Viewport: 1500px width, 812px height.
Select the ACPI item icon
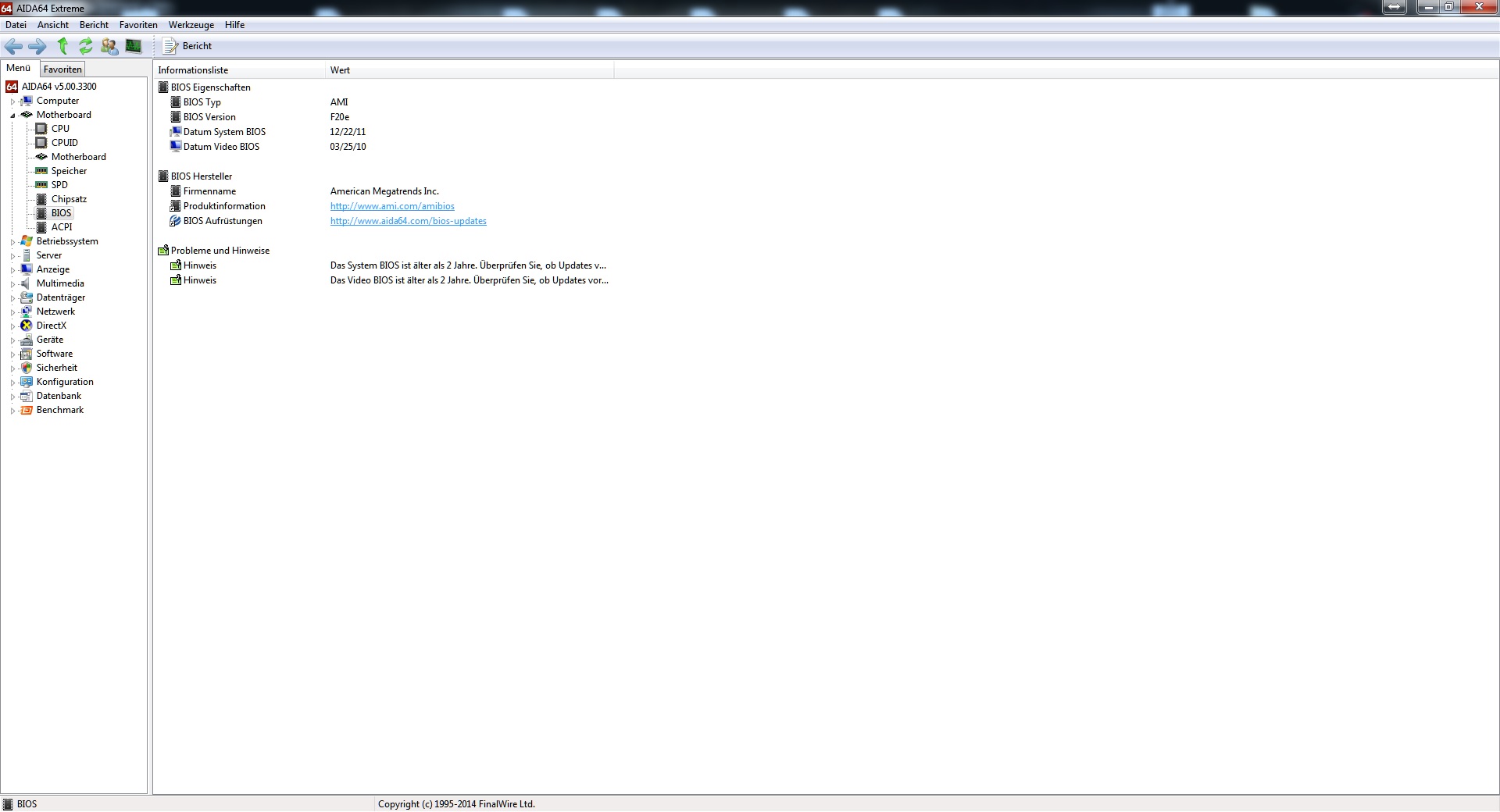[41, 227]
